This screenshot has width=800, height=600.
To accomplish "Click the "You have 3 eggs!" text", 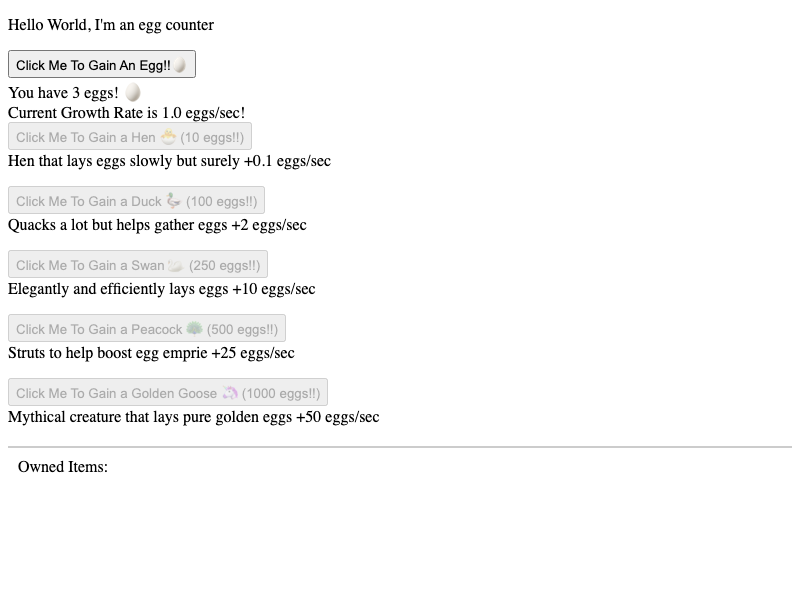I will (x=63, y=93).
